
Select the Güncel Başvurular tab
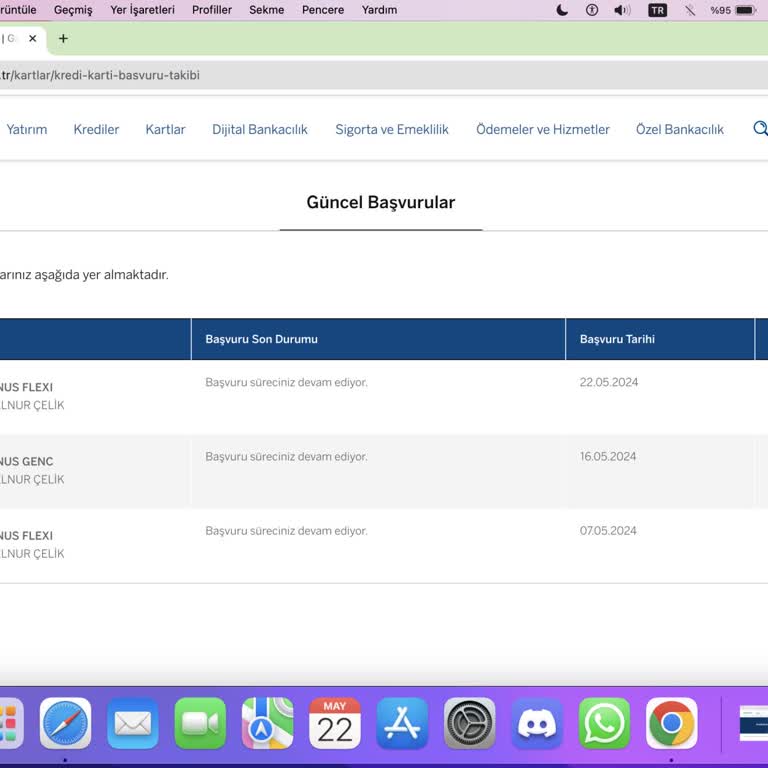click(x=381, y=202)
